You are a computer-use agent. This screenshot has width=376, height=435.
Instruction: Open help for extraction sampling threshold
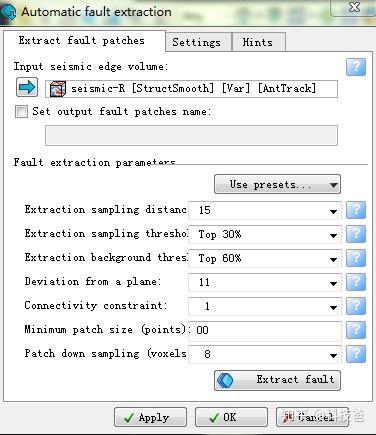(356, 234)
